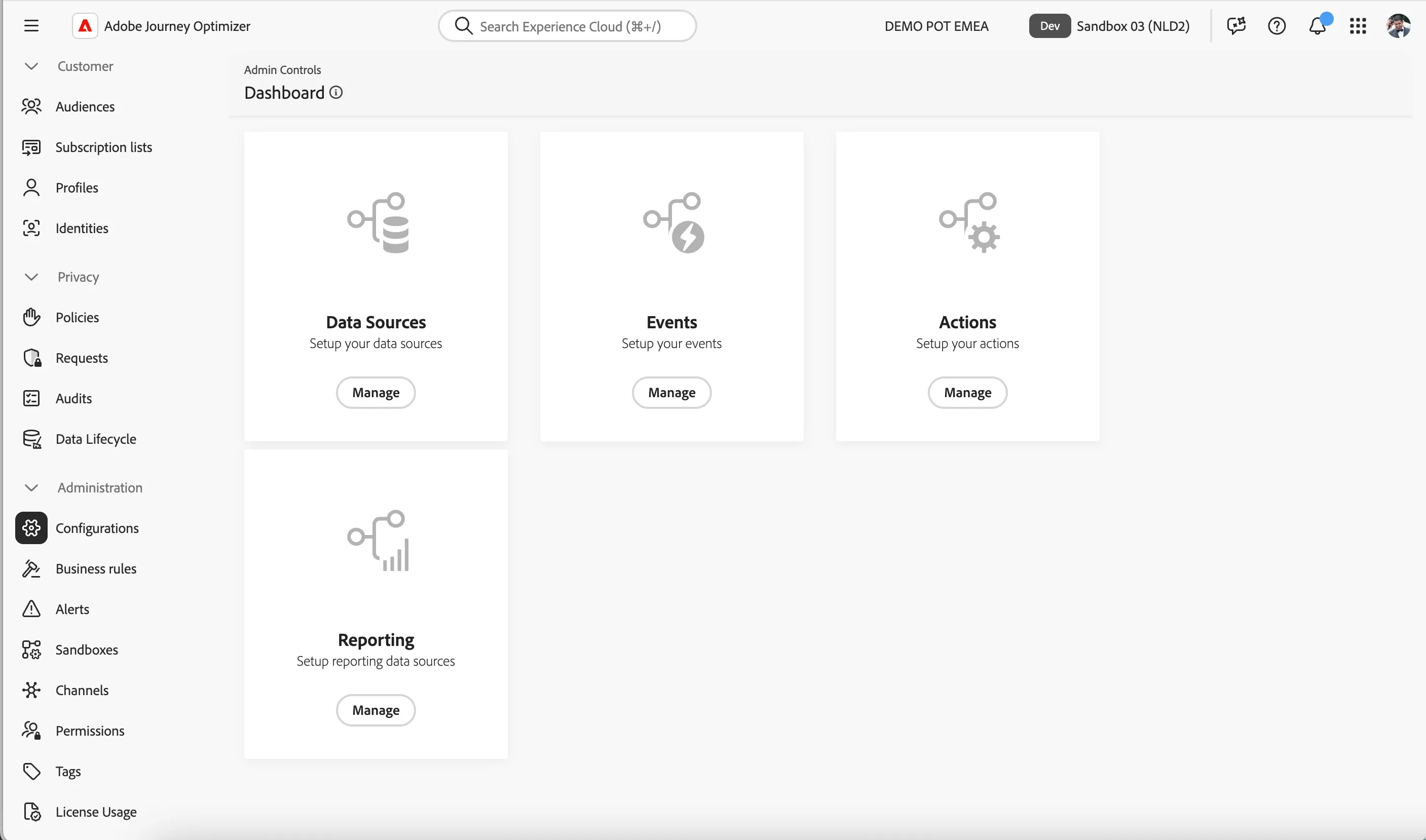This screenshot has width=1426, height=840.
Task: Open Profiles in the sidebar
Action: tap(77, 187)
